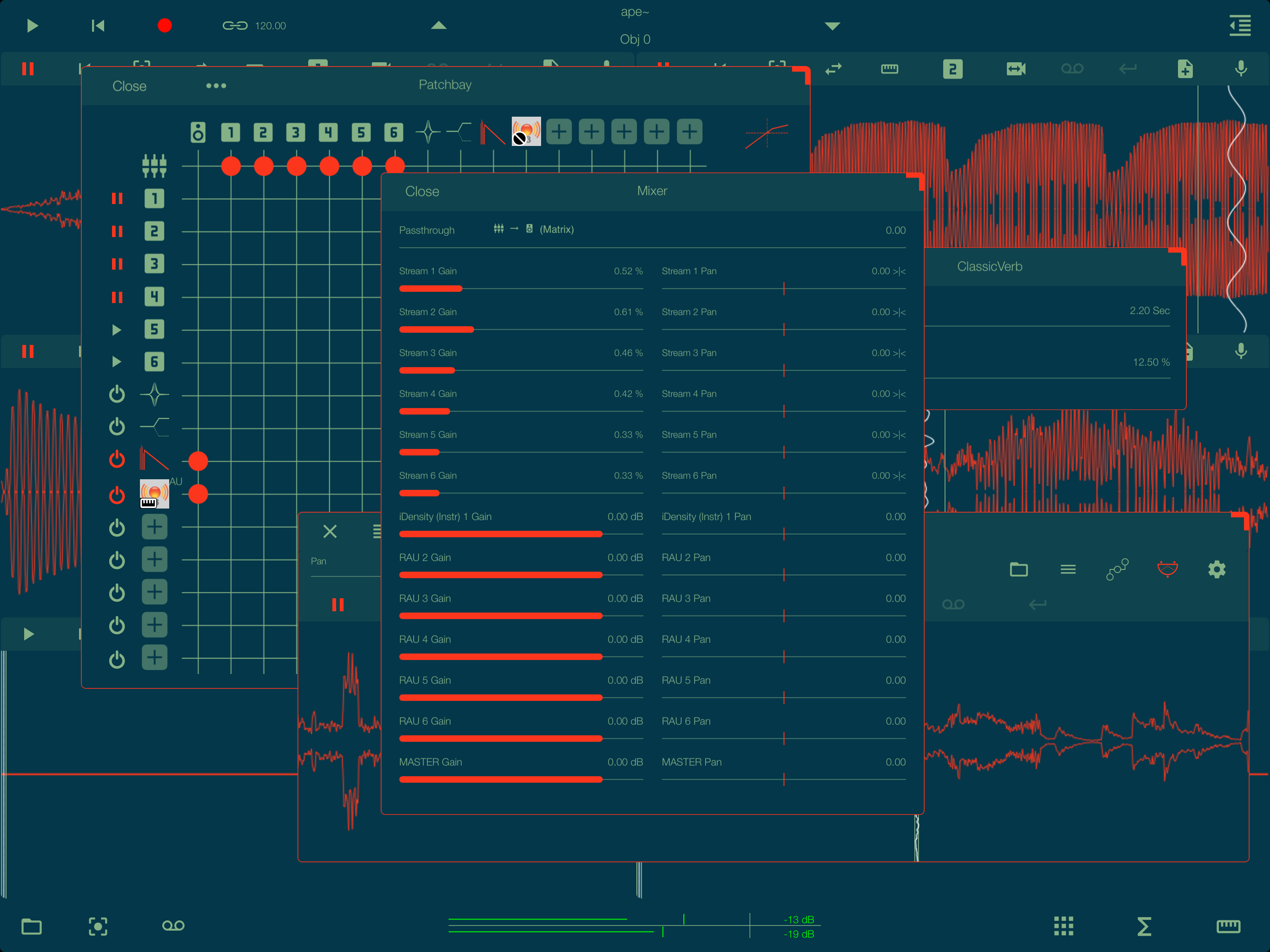Screen dimensions: 1270x952
Task: Toggle power for the filter row
Action: click(117, 427)
